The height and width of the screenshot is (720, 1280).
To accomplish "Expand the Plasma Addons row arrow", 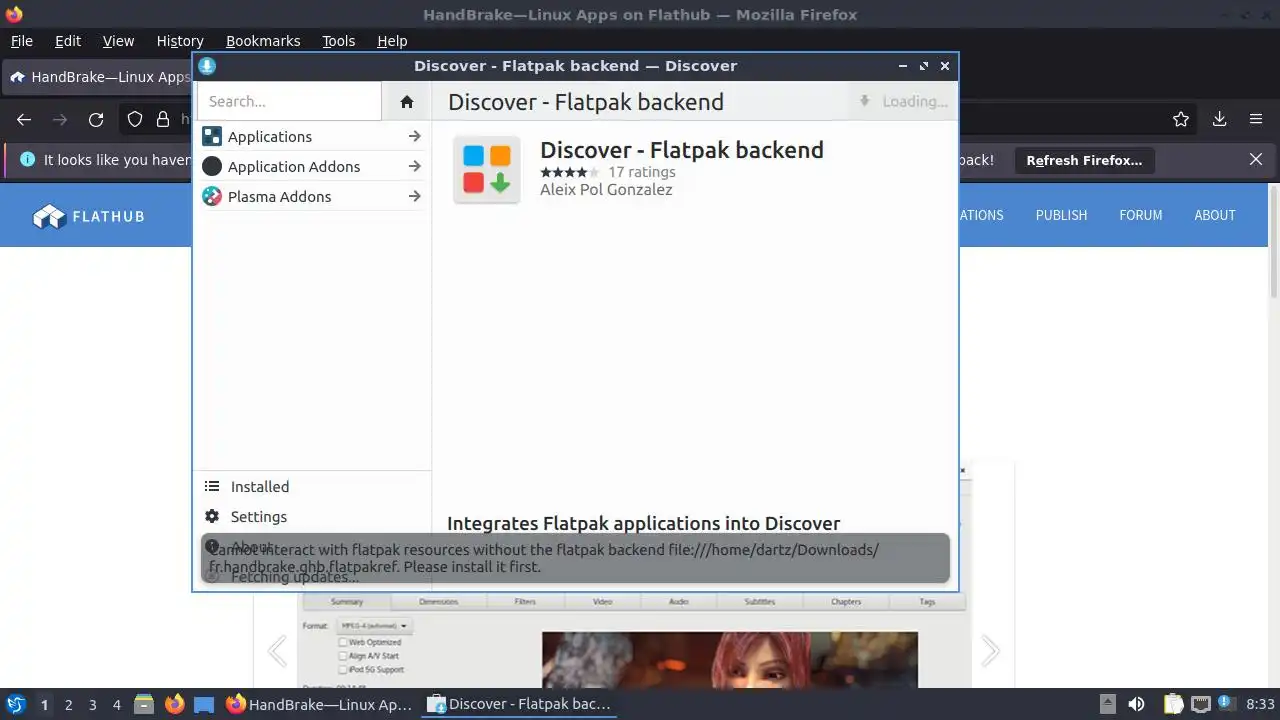I will click(414, 197).
